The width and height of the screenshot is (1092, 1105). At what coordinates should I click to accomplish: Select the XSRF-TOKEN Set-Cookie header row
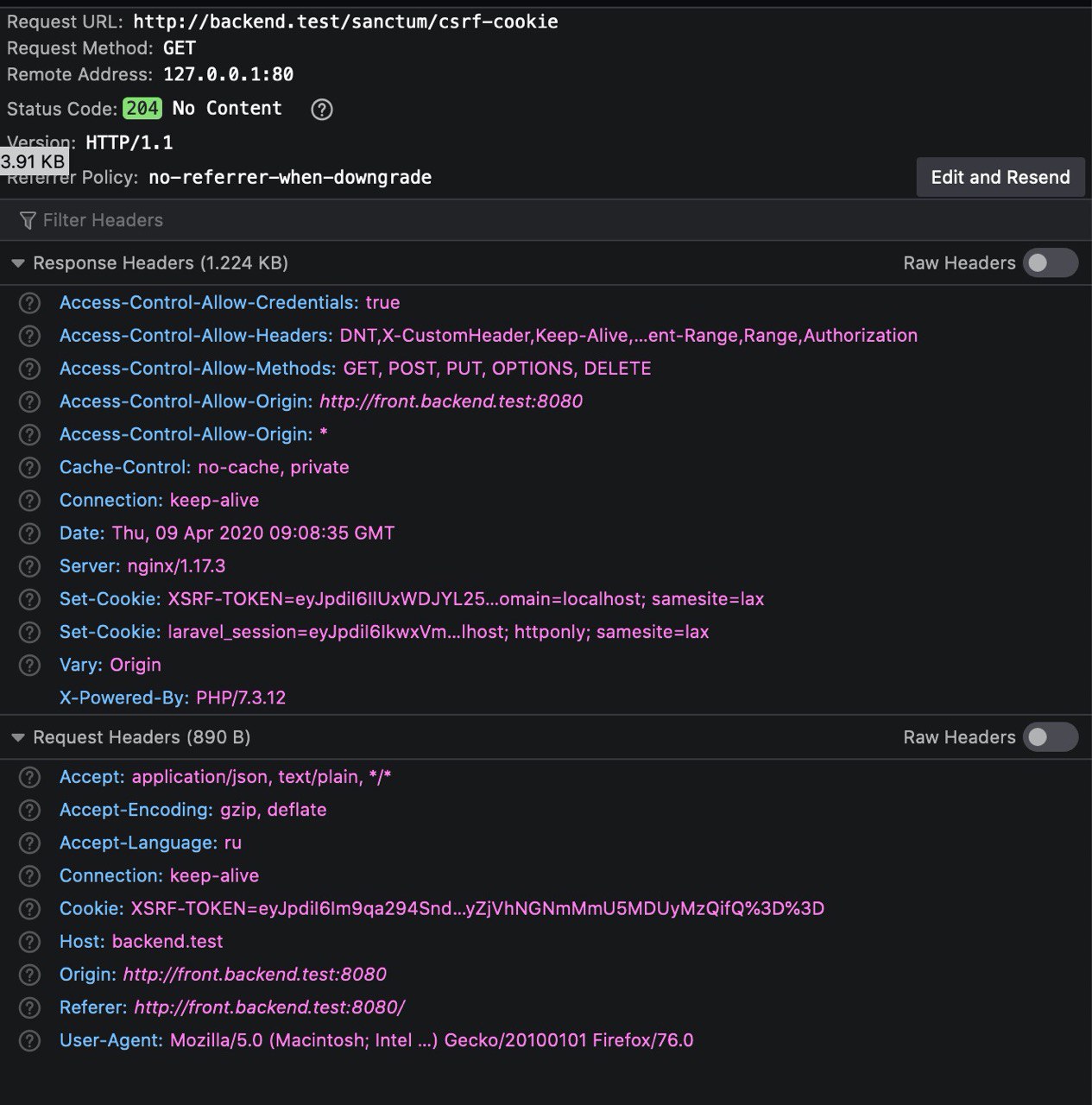click(x=412, y=599)
